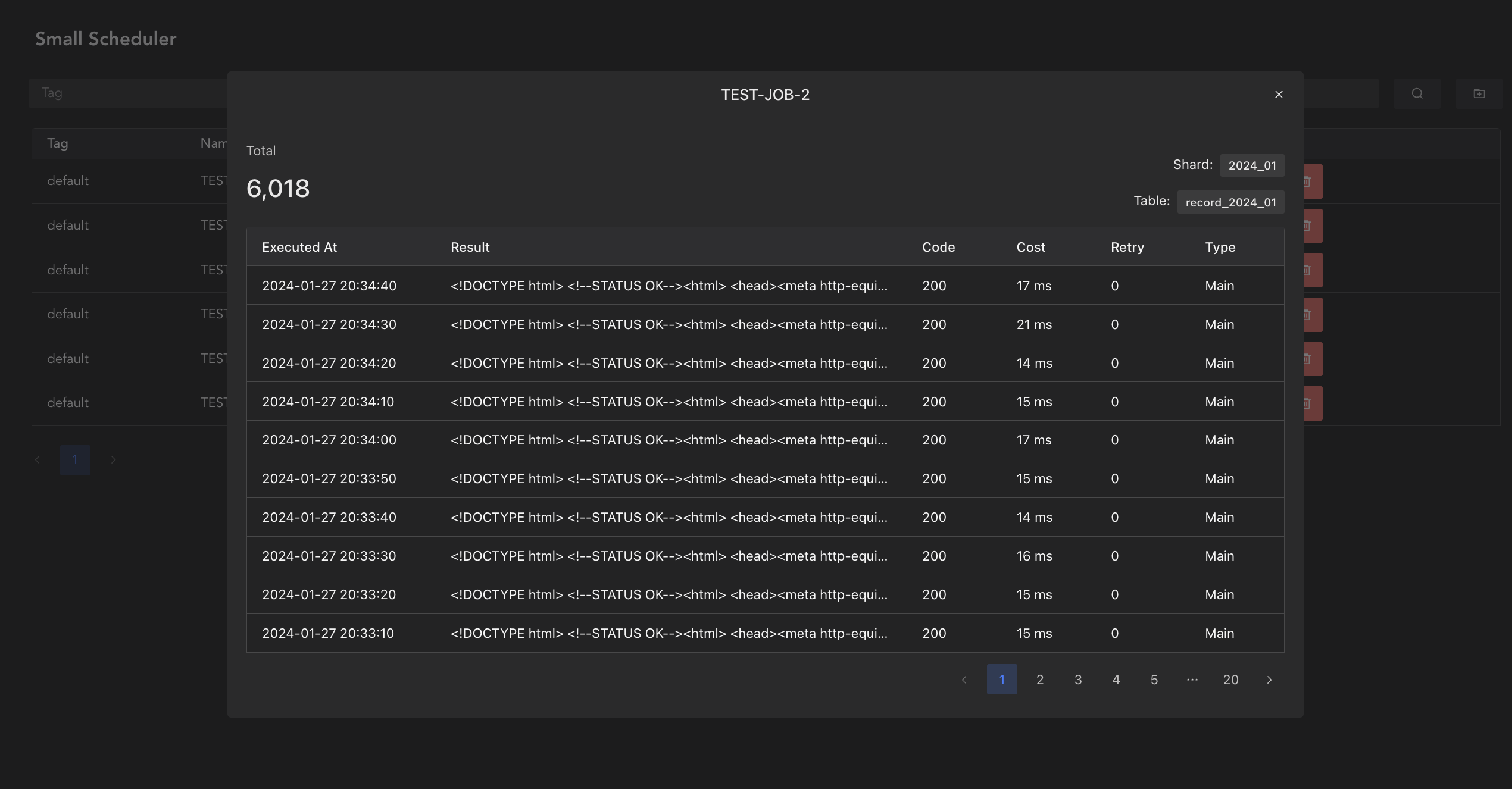Jump to page 20 of records

1230,680
